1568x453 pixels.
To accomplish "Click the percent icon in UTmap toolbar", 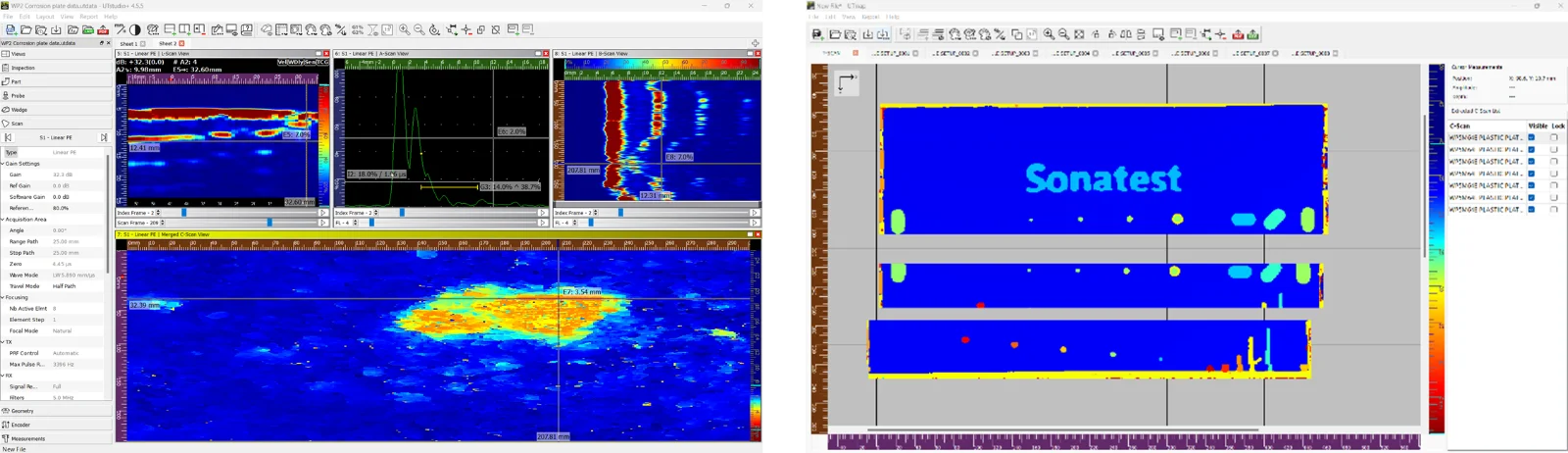I will click(x=1000, y=34).
